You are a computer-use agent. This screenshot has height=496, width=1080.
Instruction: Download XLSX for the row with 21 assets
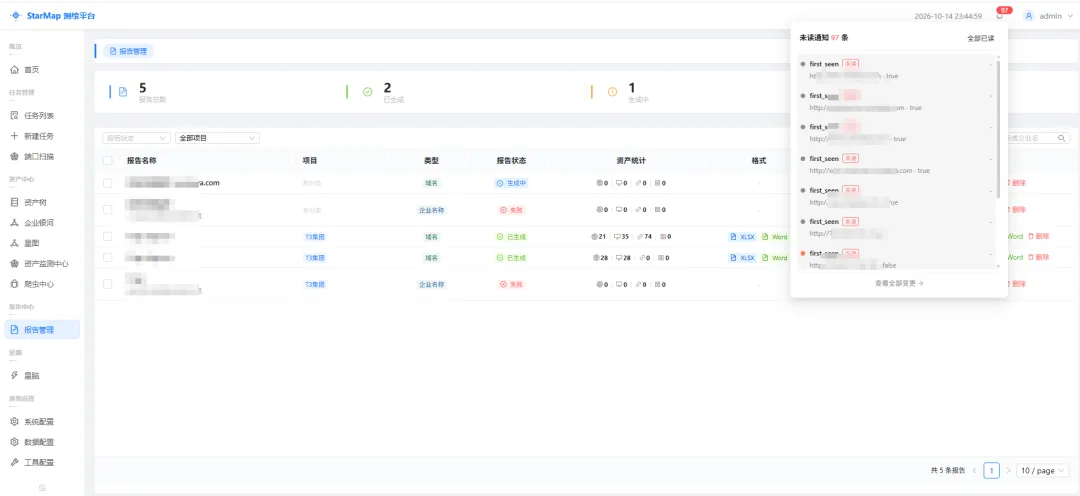click(742, 236)
